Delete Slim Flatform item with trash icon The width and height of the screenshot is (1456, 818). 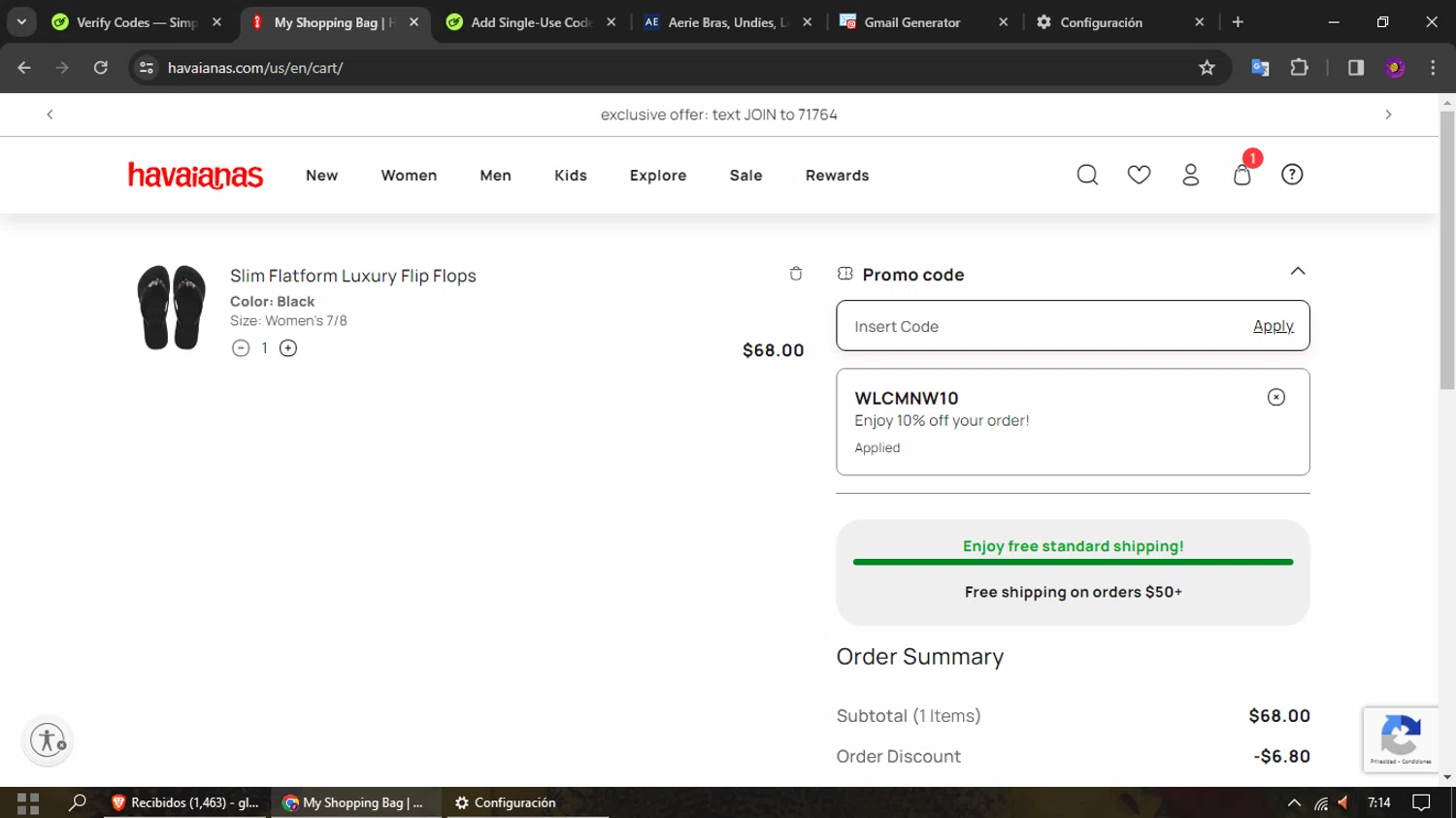[x=796, y=274]
